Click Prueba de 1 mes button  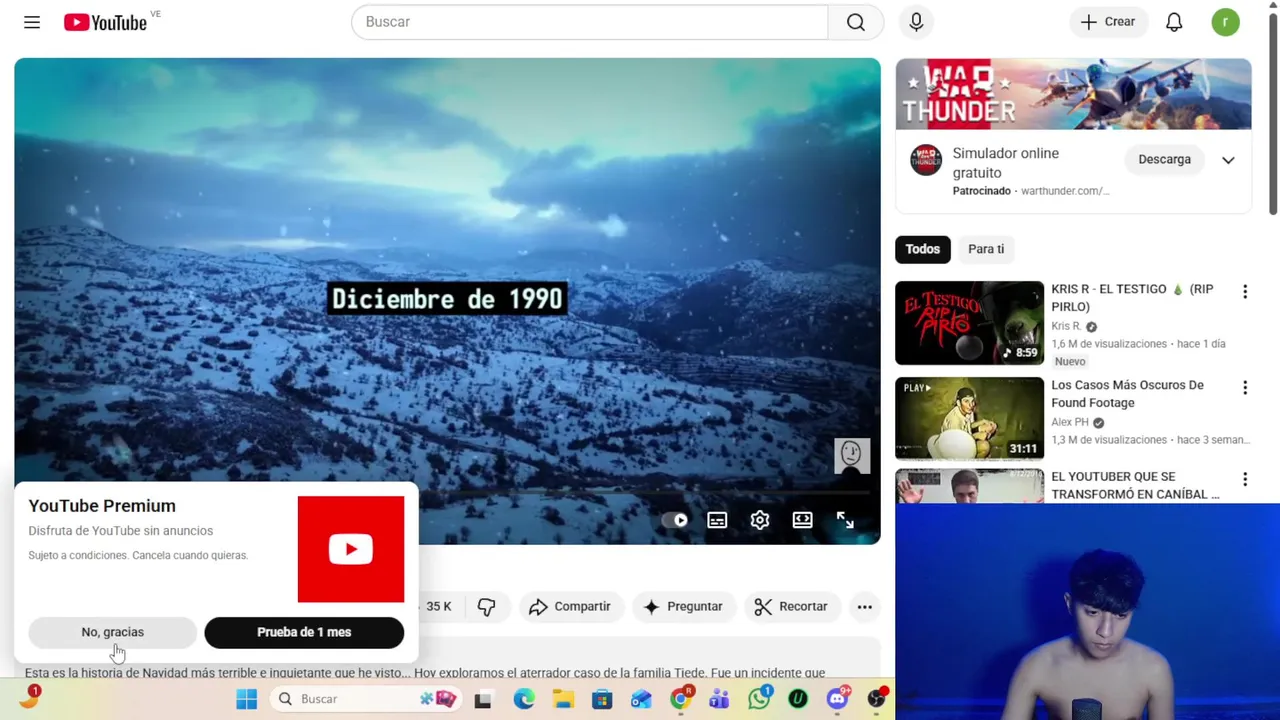pyautogui.click(x=304, y=632)
